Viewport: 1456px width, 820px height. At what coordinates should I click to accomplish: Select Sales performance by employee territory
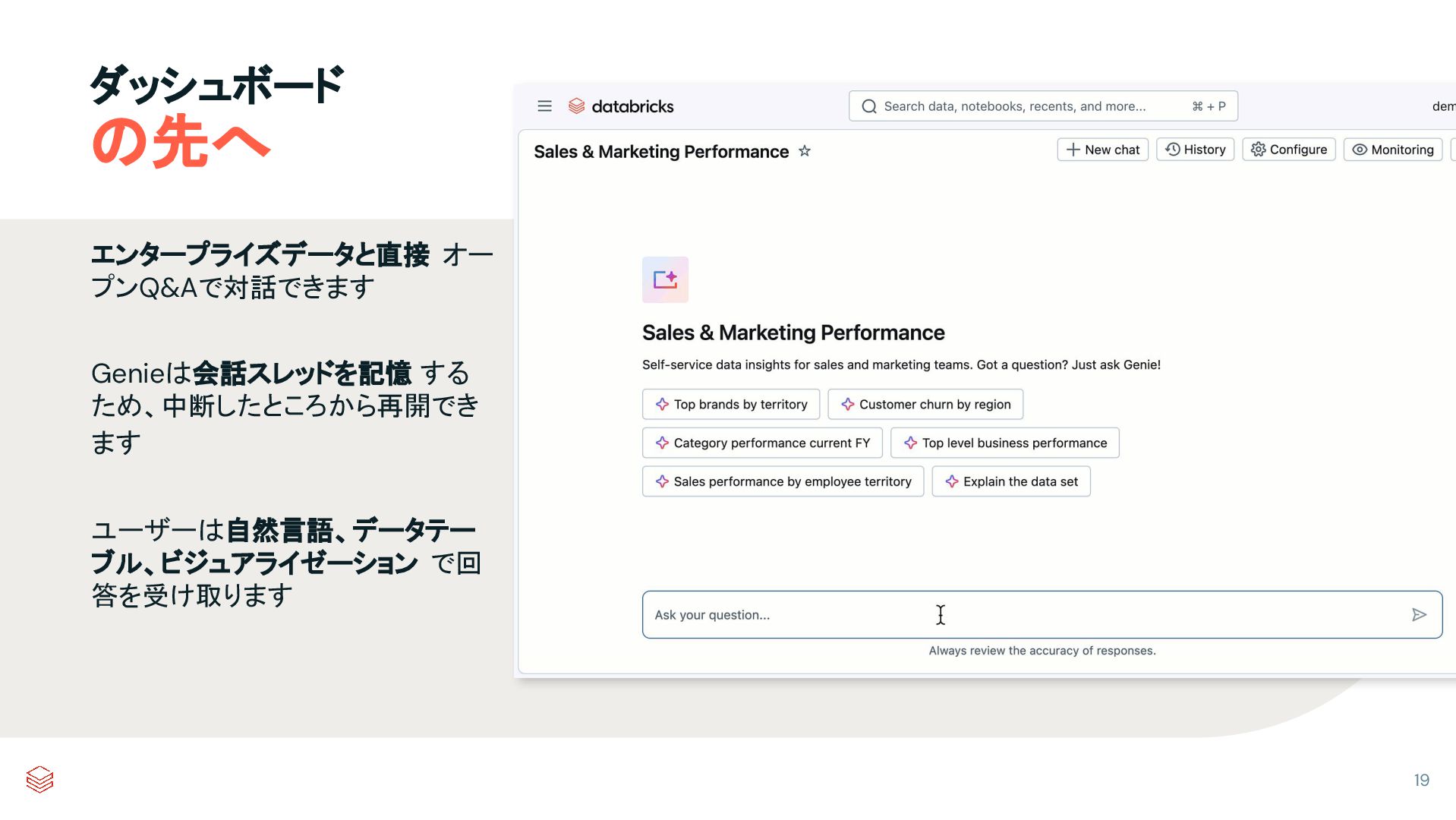click(x=783, y=481)
